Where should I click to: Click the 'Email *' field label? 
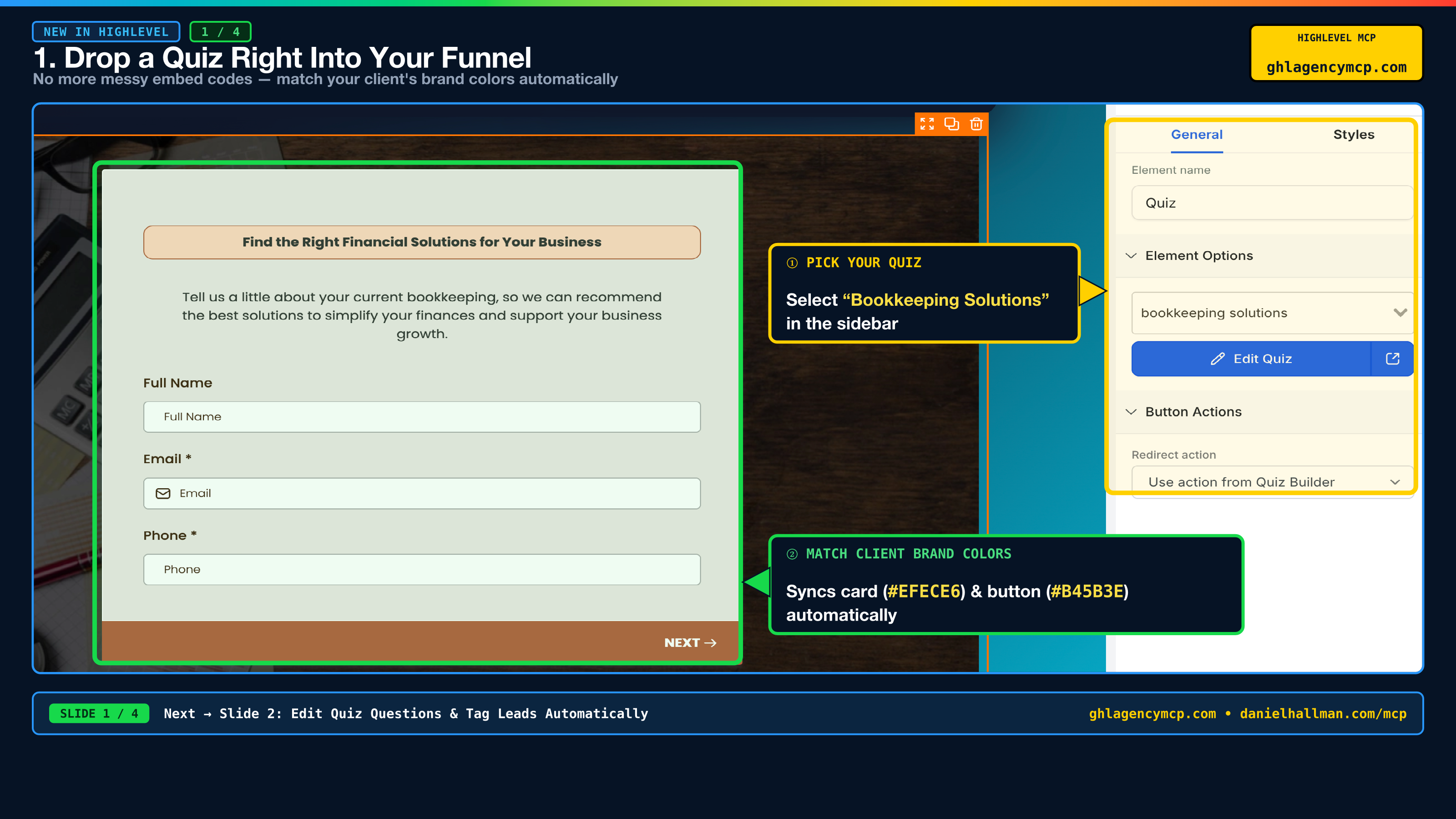click(x=167, y=458)
